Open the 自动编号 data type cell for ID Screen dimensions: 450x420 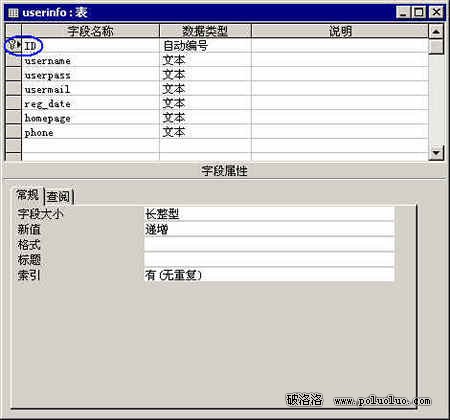click(205, 46)
